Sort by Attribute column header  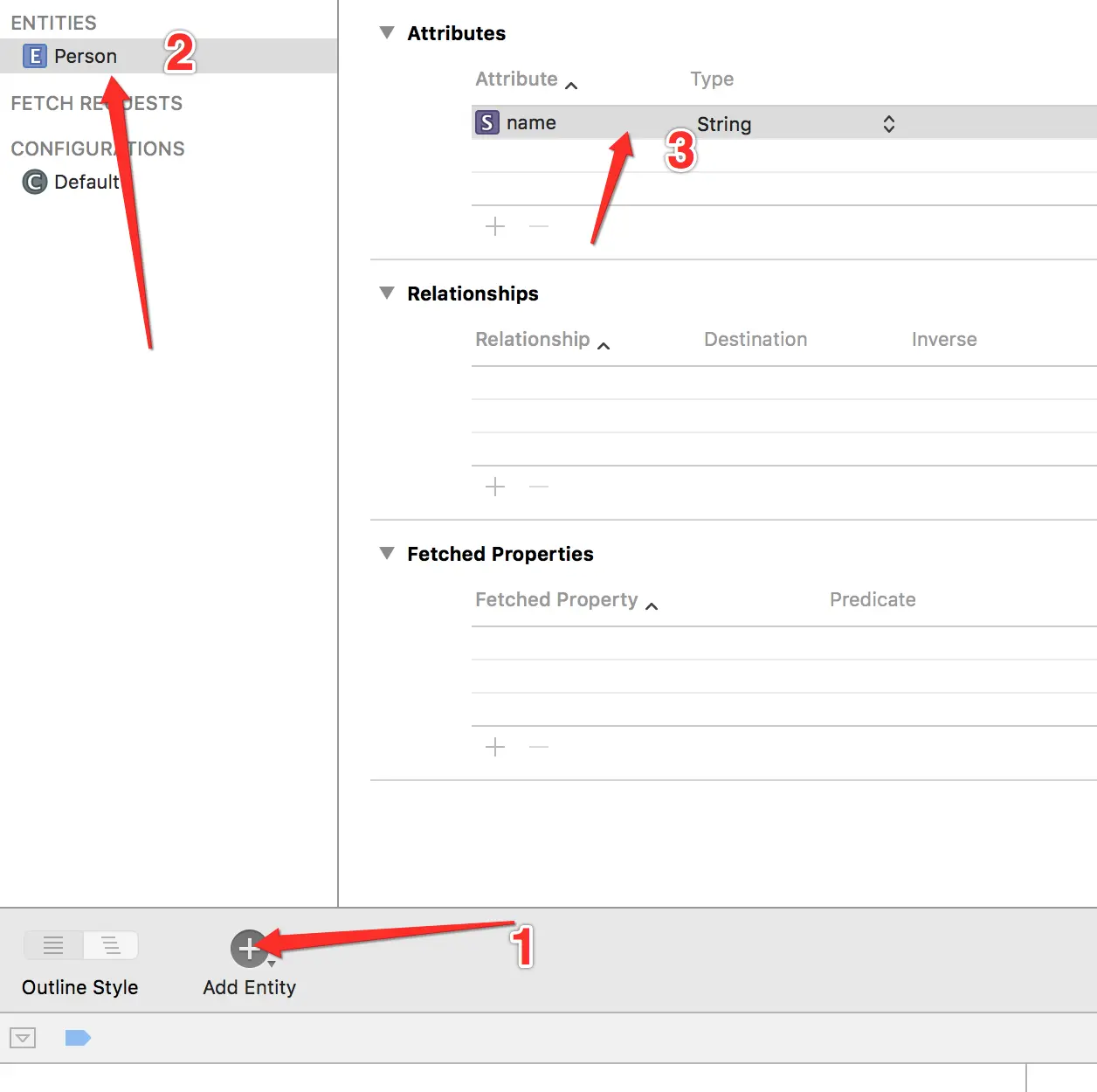click(526, 79)
